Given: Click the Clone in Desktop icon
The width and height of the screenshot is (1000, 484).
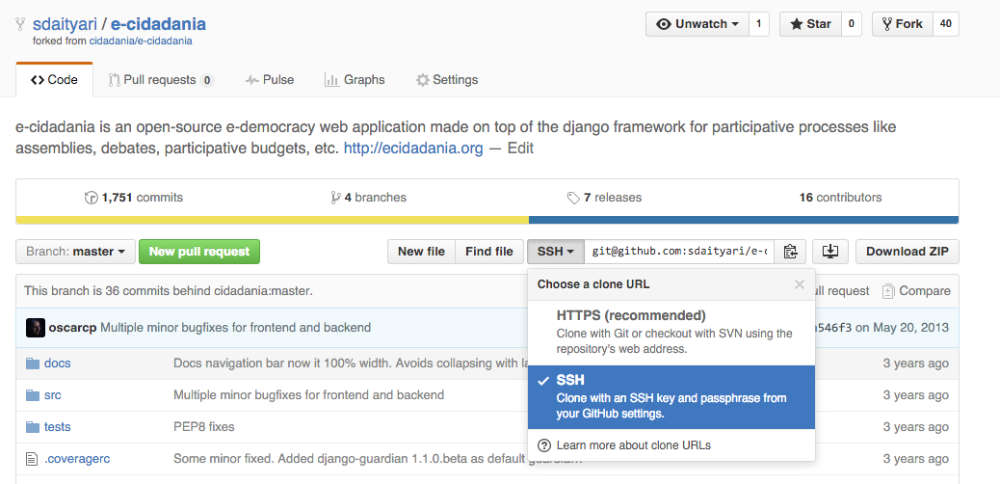Looking at the screenshot, I should coord(831,252).
